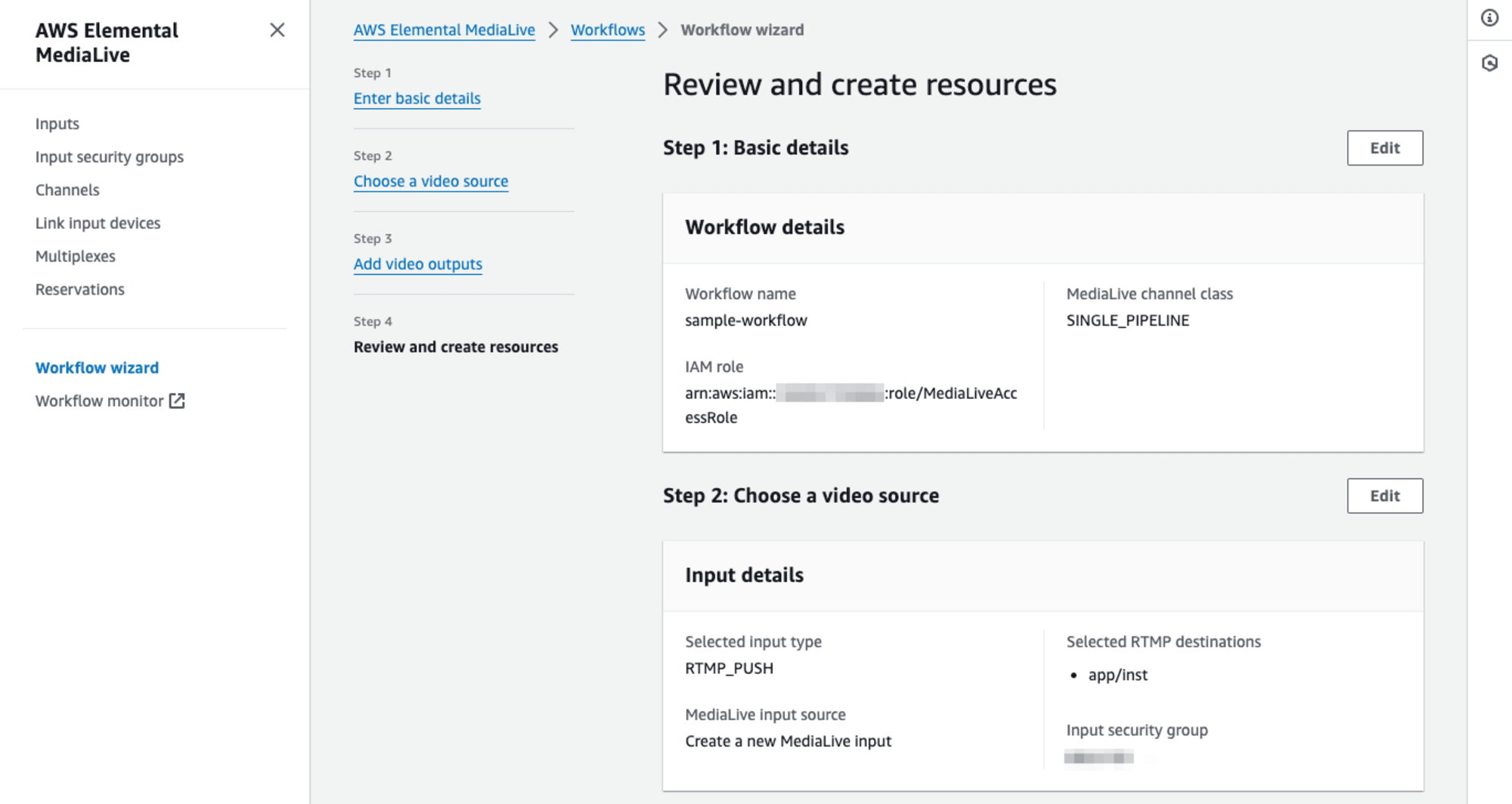1512x804 pixels.
Task: Click the app/inst RTMP destination
Action: pos(1118,675)
